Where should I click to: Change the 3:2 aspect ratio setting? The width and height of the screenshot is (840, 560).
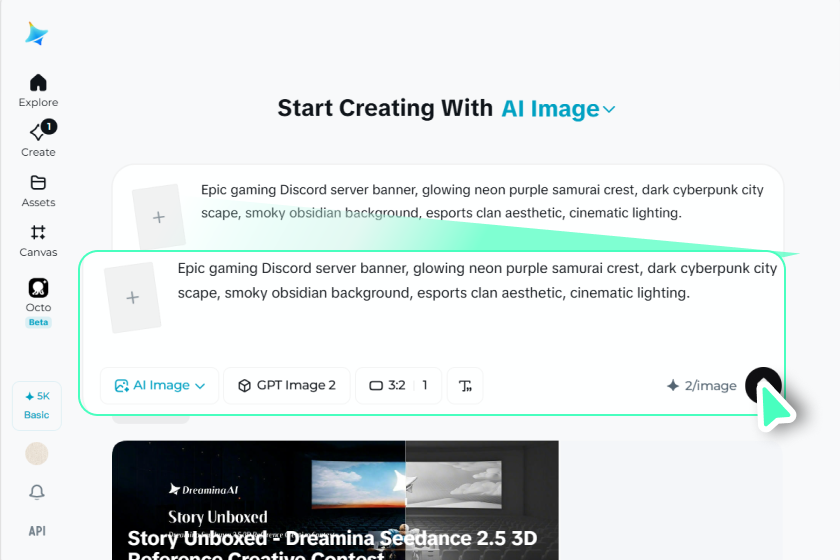coord(398,385)
